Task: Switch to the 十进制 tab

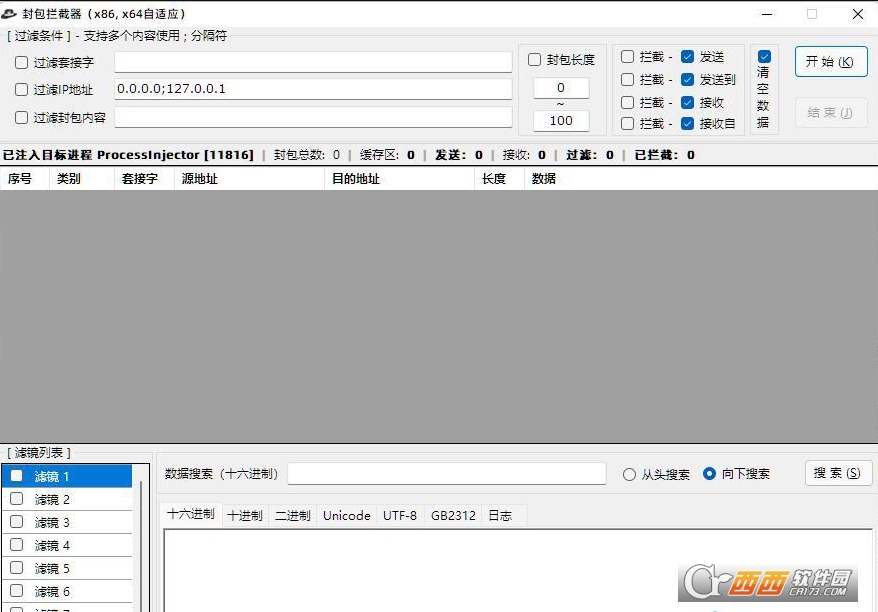Action: 245,516
